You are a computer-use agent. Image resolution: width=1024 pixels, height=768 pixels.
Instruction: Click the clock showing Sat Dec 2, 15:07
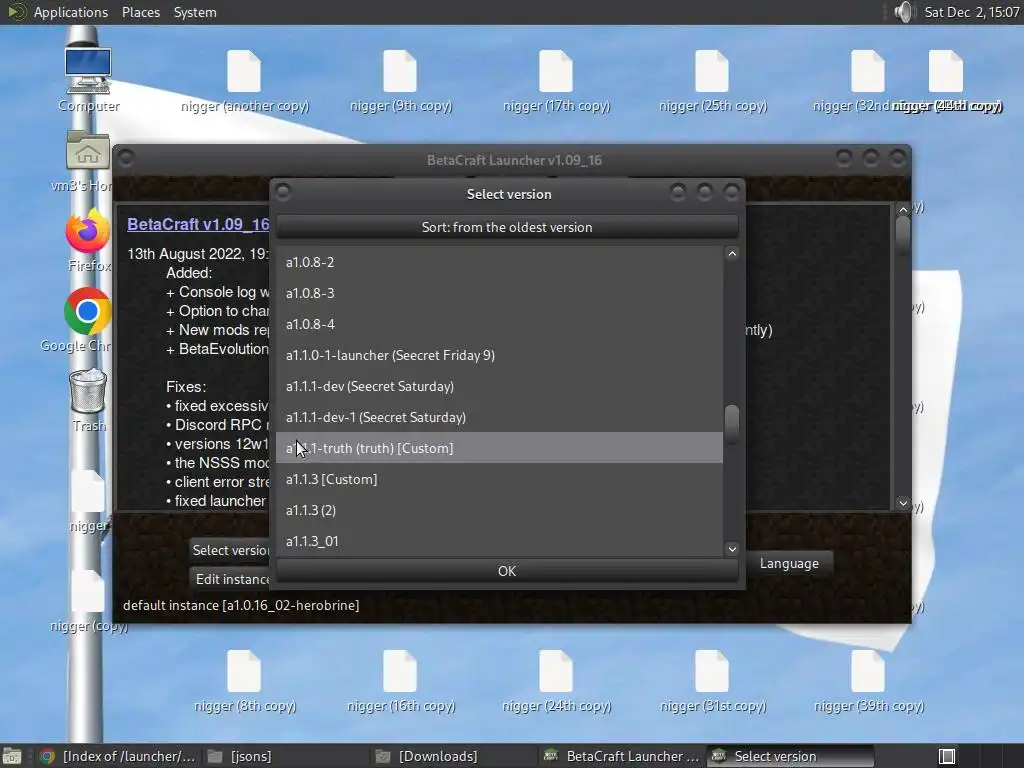coord(972,12)
